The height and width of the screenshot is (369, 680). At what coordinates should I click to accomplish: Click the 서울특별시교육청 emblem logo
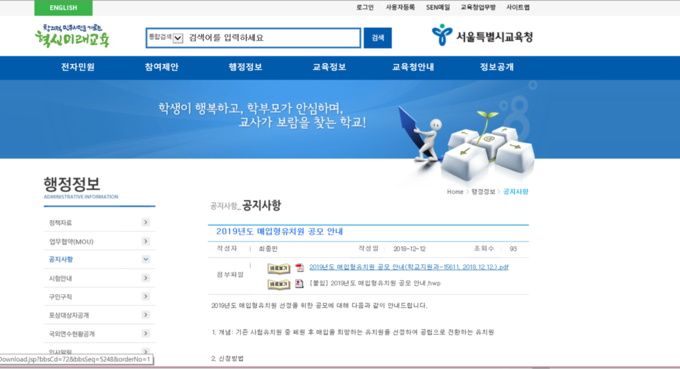482,36
